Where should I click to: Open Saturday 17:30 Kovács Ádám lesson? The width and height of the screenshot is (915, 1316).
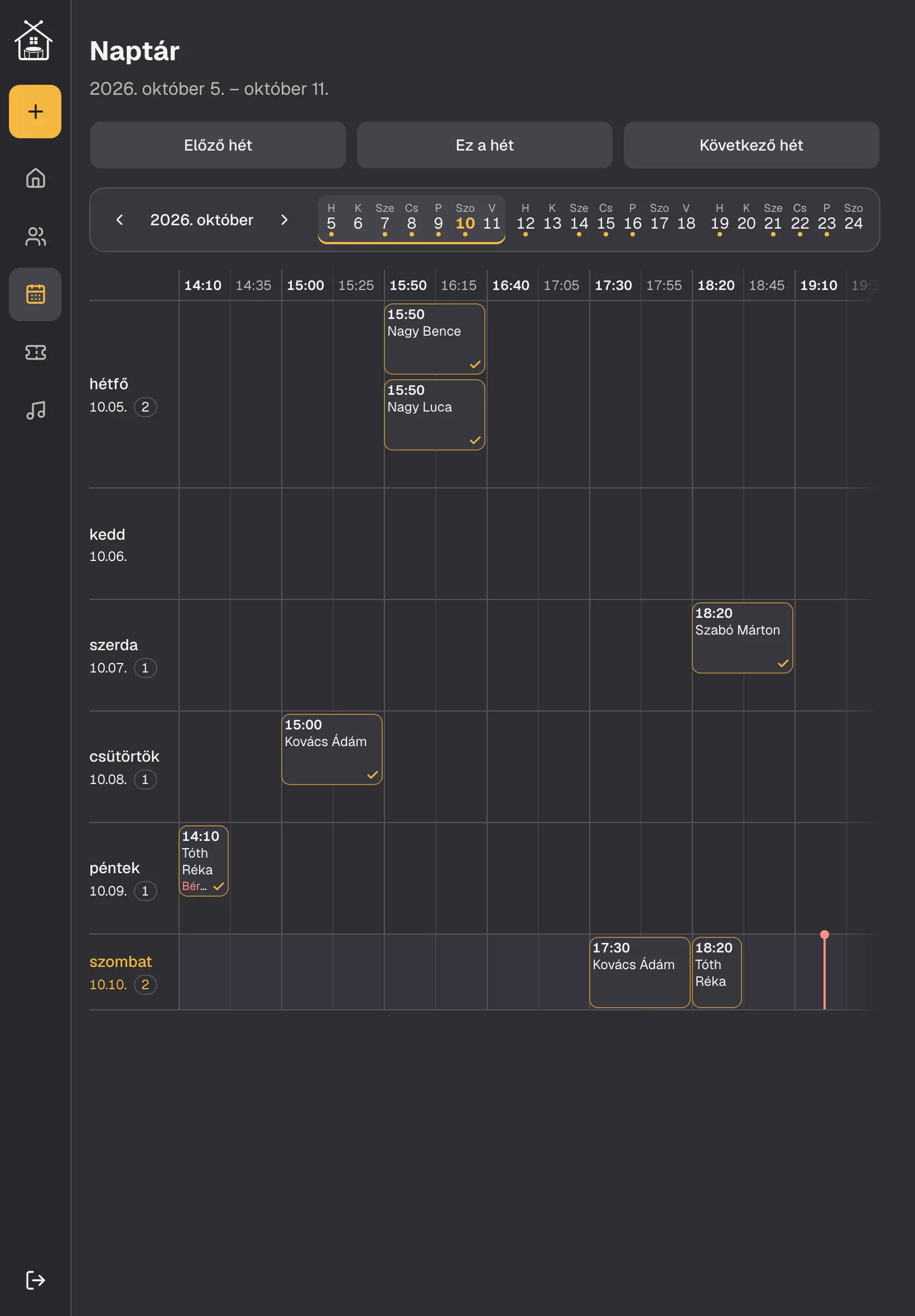640,973
